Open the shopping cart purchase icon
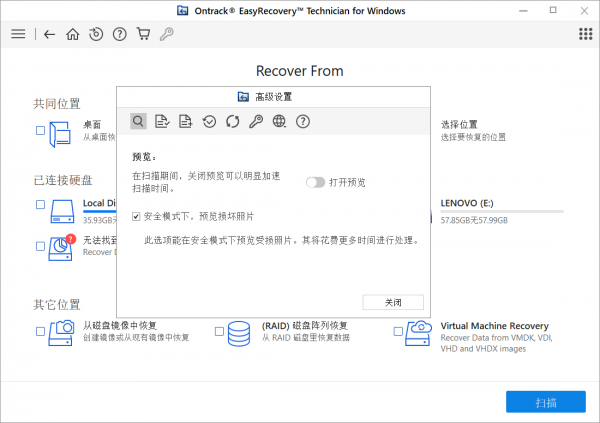The image size is (600, 423). click(x=143, y=34)
